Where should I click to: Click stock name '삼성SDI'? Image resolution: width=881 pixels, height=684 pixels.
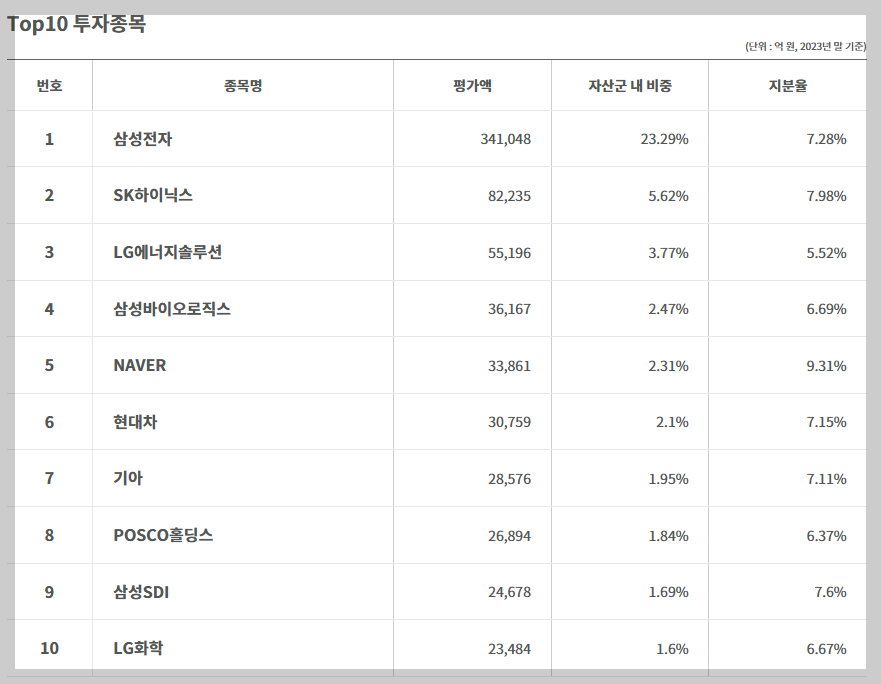click(141, 592)
